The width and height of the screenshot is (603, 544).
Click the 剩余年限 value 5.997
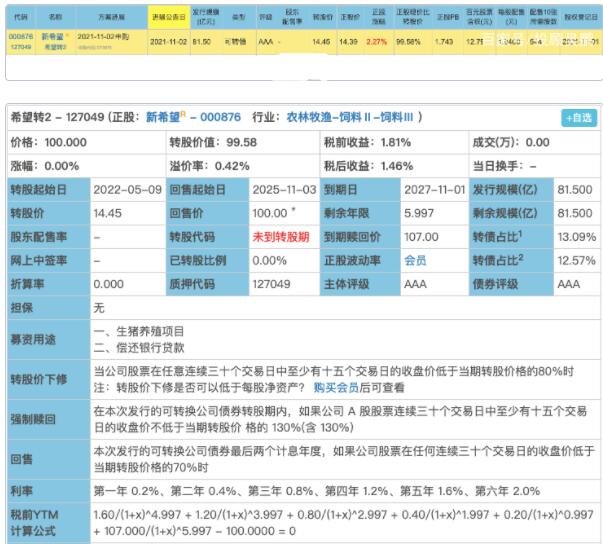pos(419,213)
